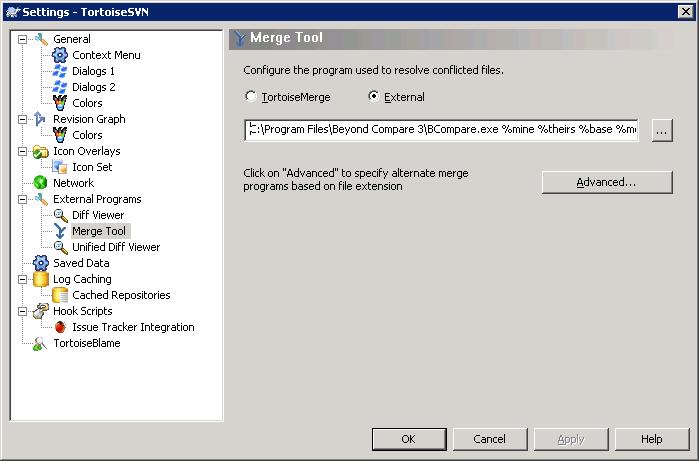The height and width of the screenshot is (461, 699).
Task: Open the Unified Diff Viewer settings page
Action: tap(116, 247)
